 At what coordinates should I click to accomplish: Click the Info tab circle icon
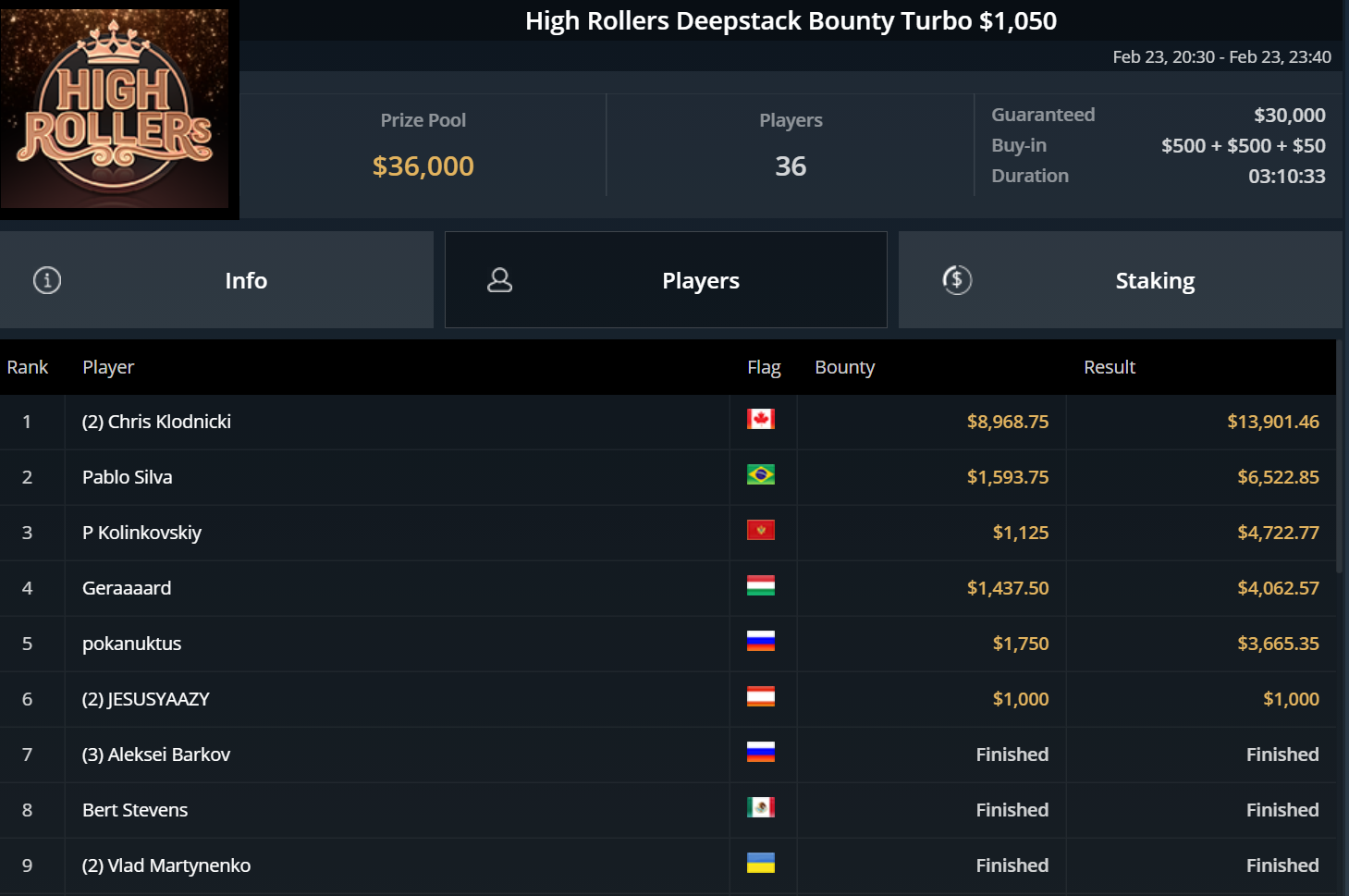(47, 280)
